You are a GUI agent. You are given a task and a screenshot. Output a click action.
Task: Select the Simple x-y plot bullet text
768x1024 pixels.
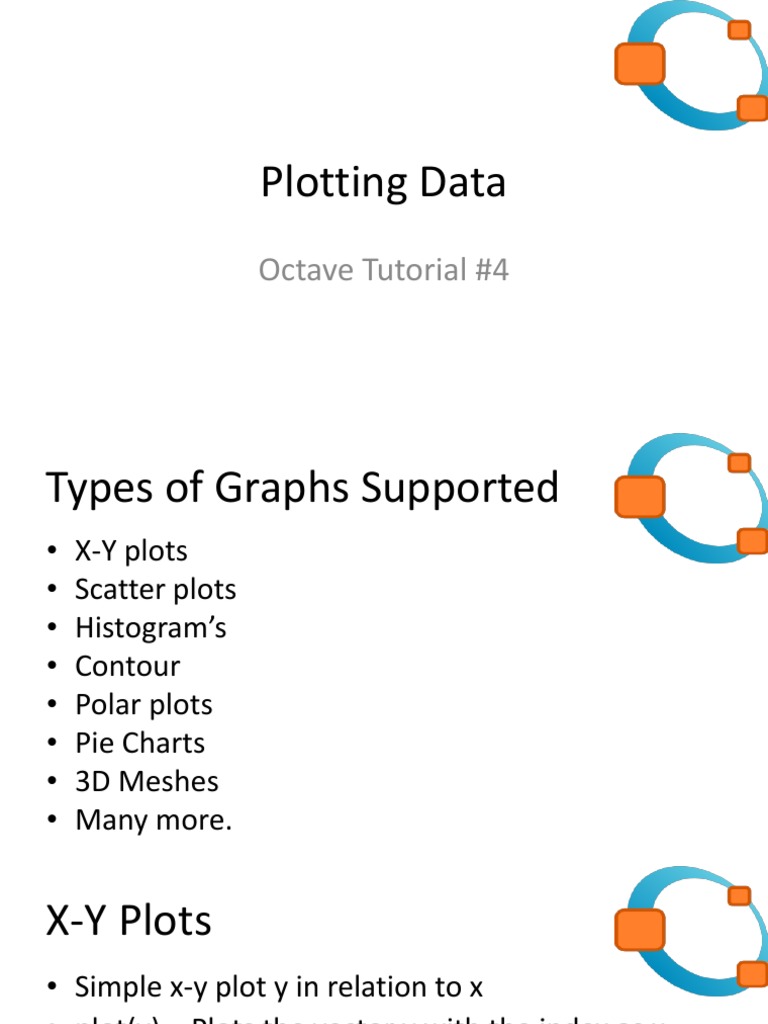coord(279,987)
